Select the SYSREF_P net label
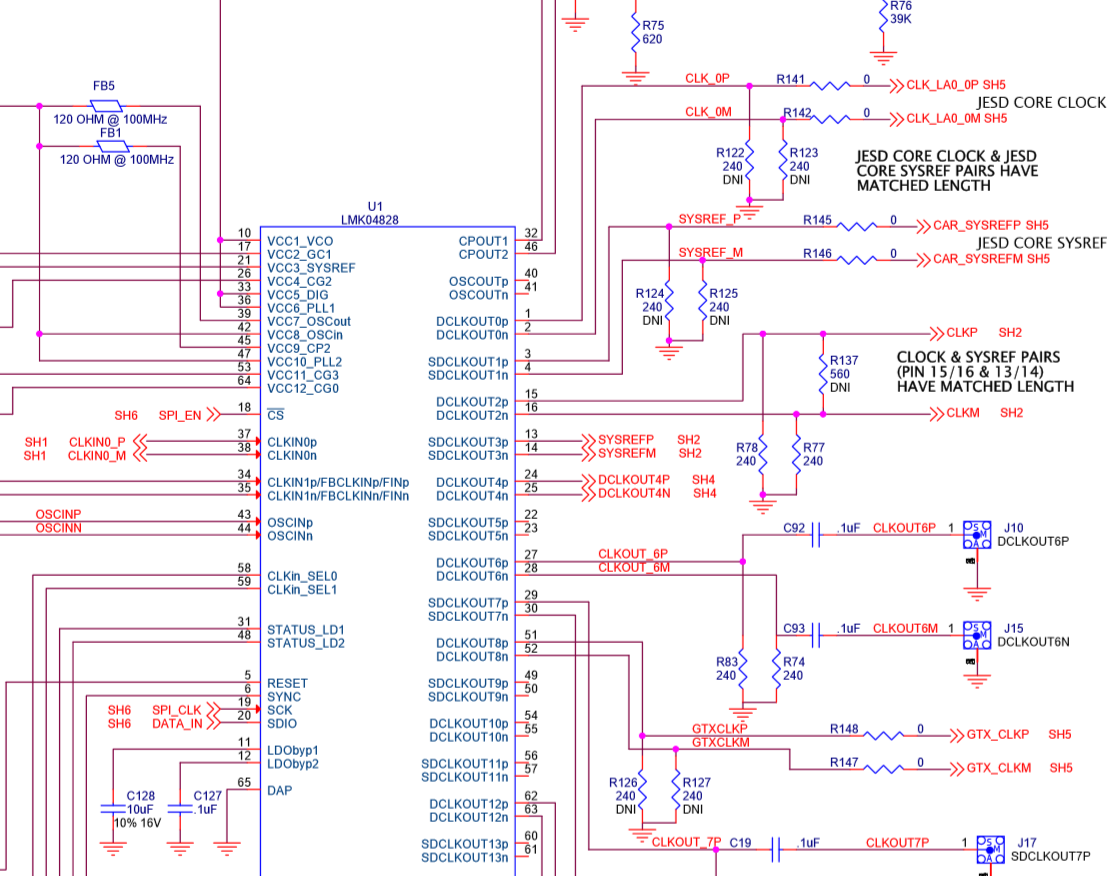Image resolution: width=1116 pixels, height=876 pixels. tap(710, 219)
